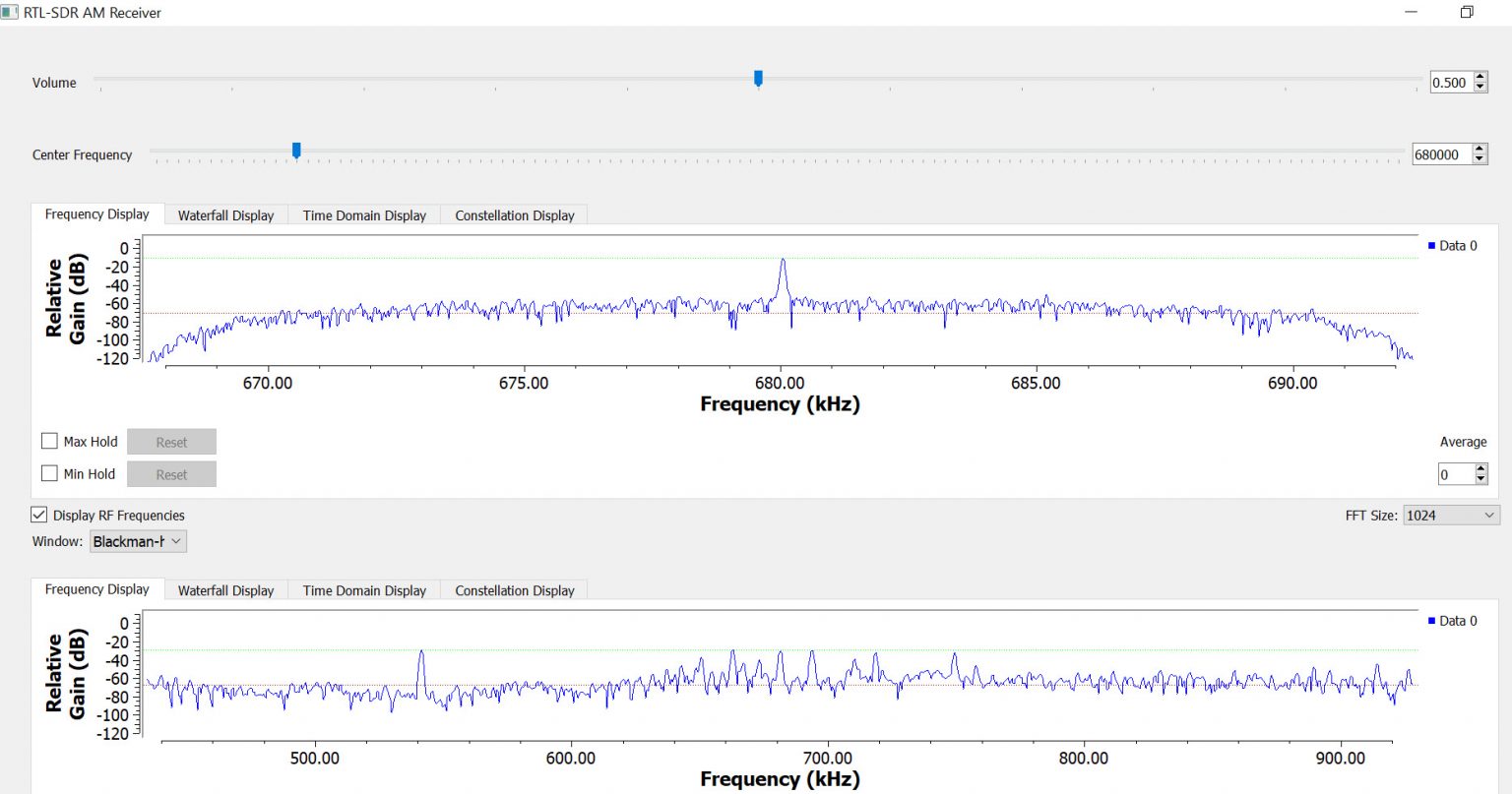The image size is (1512, 794).
Task: Enable the Max Hold checkbox
Action: (x=49, y=441)
